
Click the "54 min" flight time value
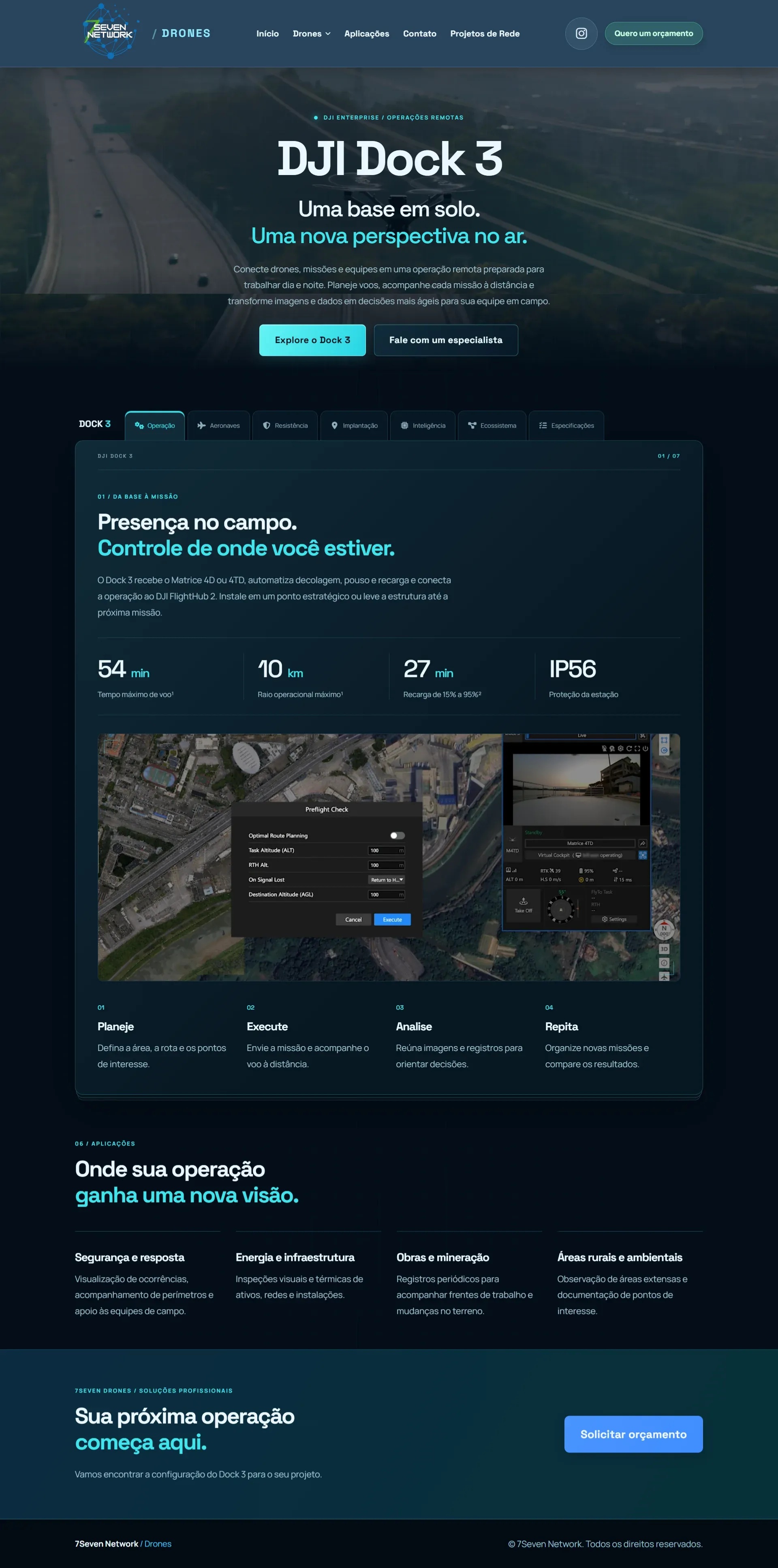click(124, 669)
